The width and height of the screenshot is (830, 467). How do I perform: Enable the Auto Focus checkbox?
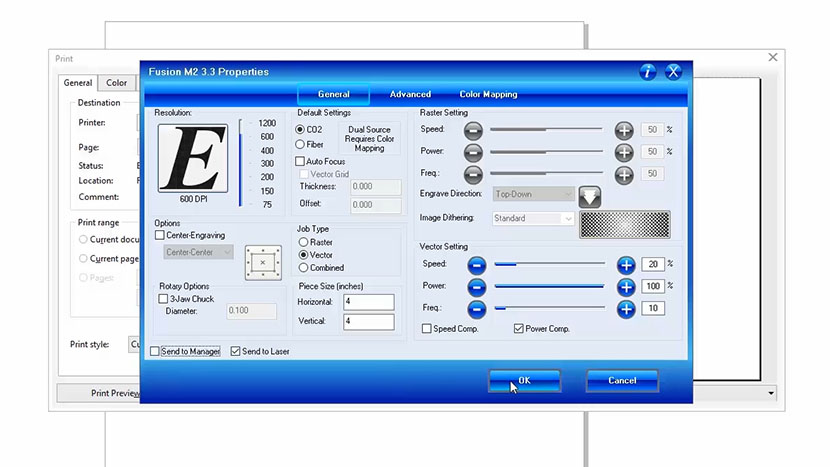click(300, 161)
